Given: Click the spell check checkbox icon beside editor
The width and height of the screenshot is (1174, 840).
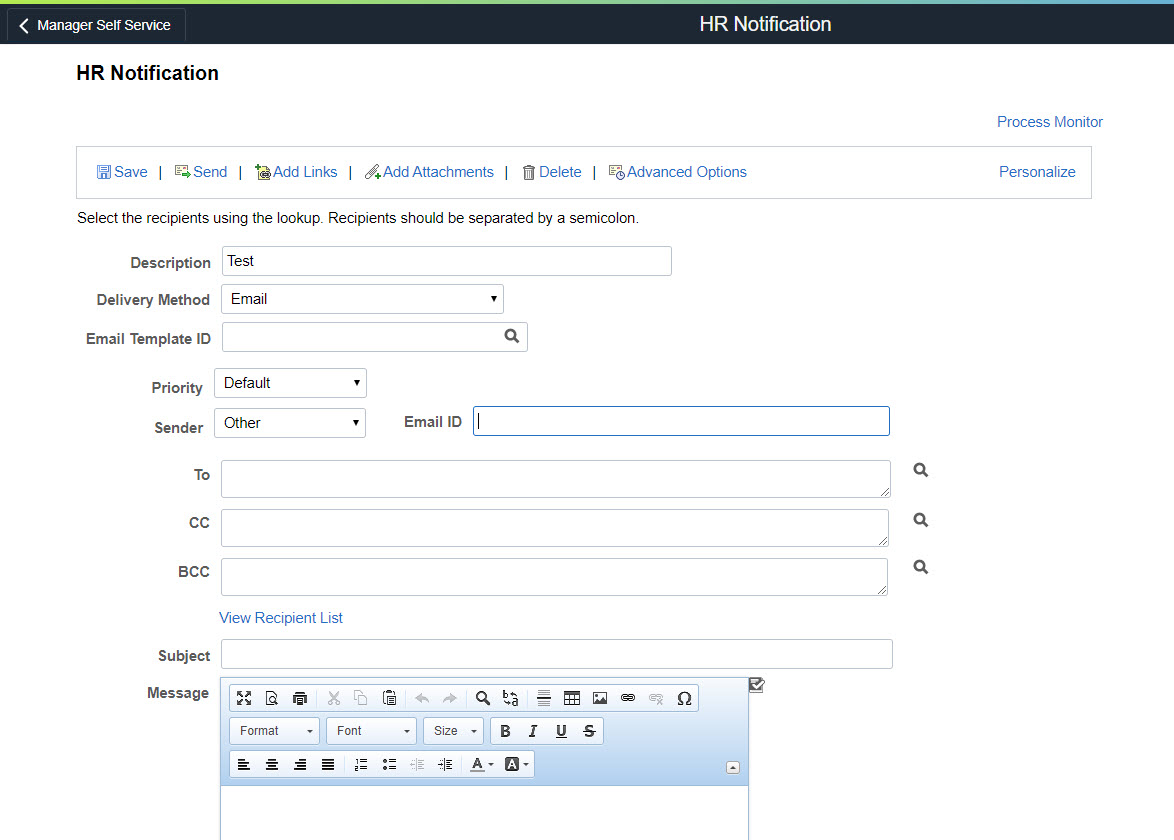Looking at the screenshot, I should coord(756,685).
